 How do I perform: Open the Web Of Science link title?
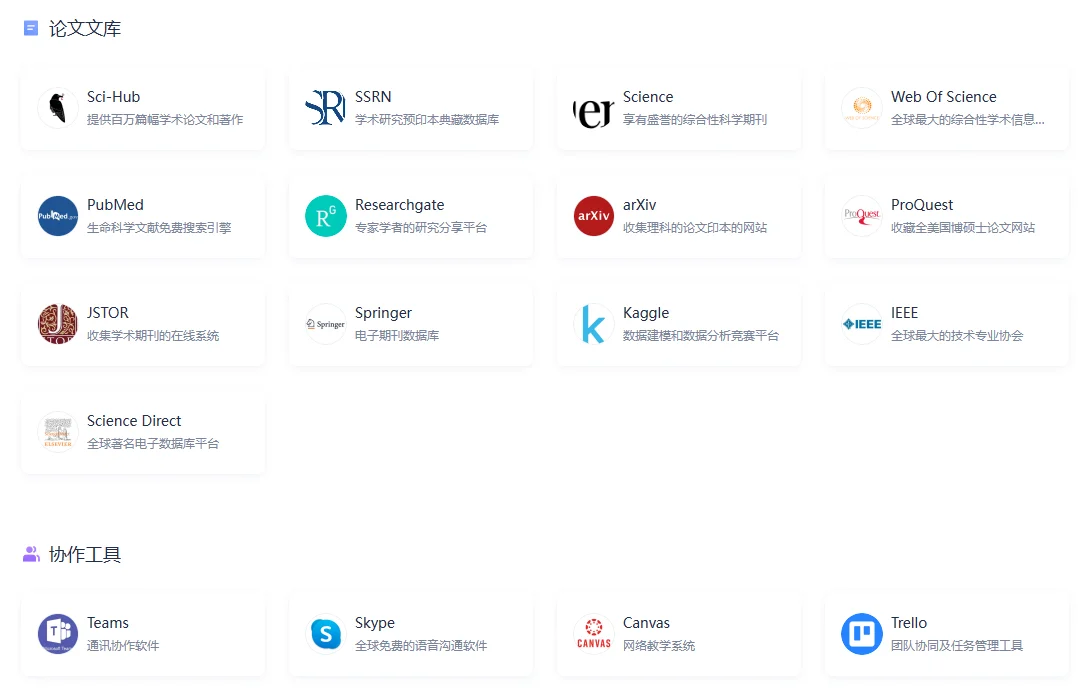(944, 97)
